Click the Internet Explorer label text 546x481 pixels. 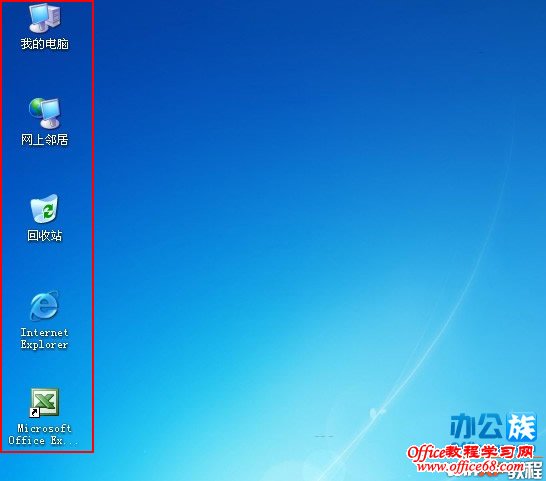click(x=44, y=338)
